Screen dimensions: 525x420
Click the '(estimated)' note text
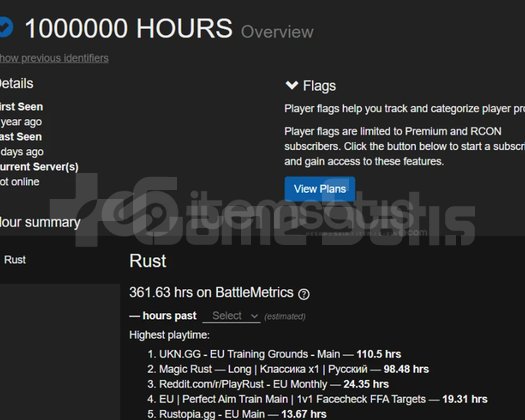pos(285,317)
